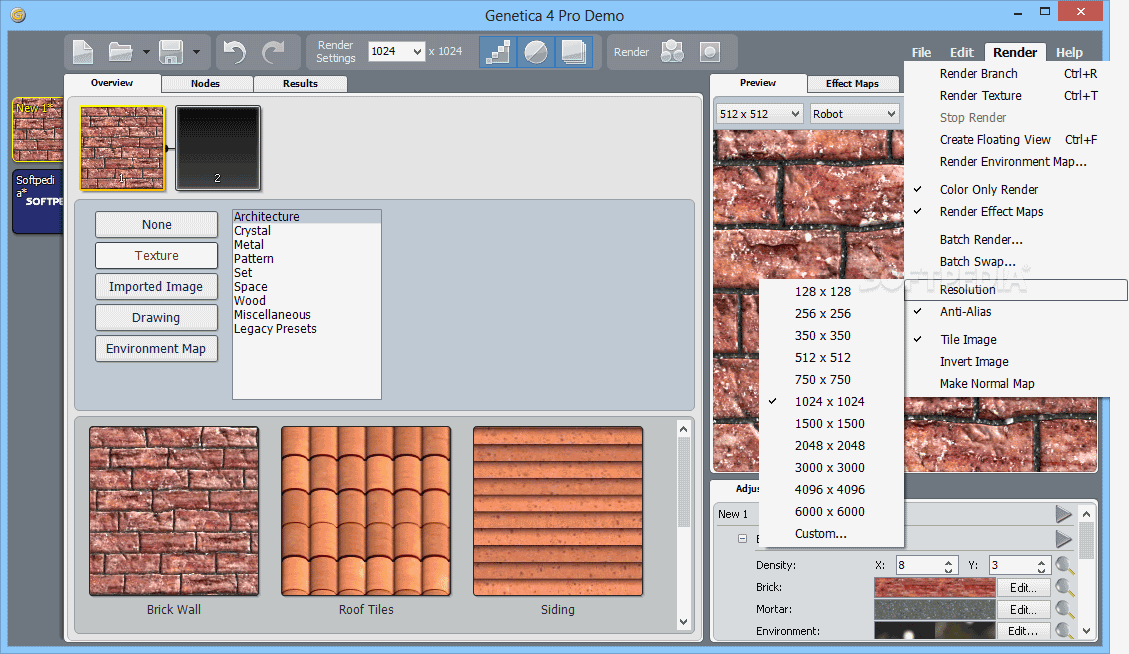Toggle the stacked tiles render setting icon

[573, 52]
